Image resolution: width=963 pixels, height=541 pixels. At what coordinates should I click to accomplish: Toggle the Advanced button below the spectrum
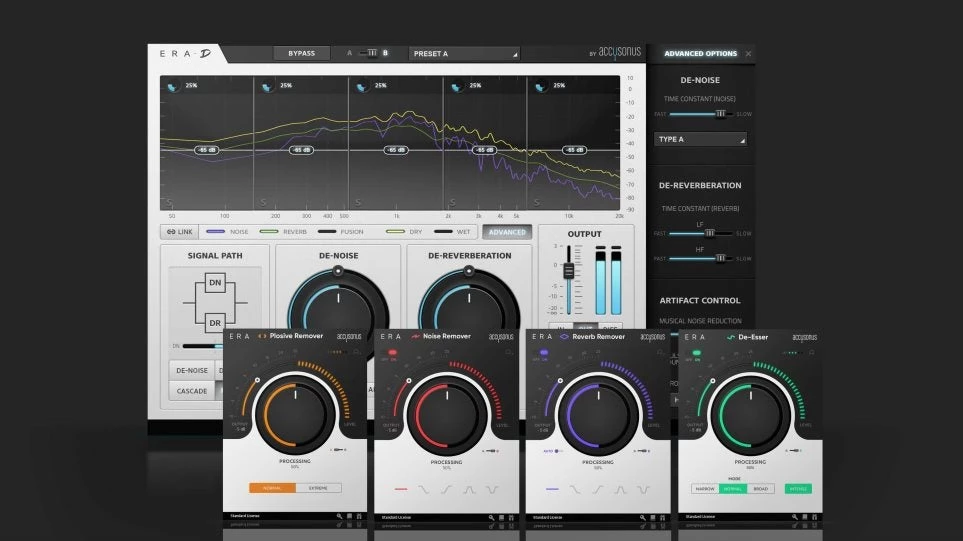click(506, 232)
